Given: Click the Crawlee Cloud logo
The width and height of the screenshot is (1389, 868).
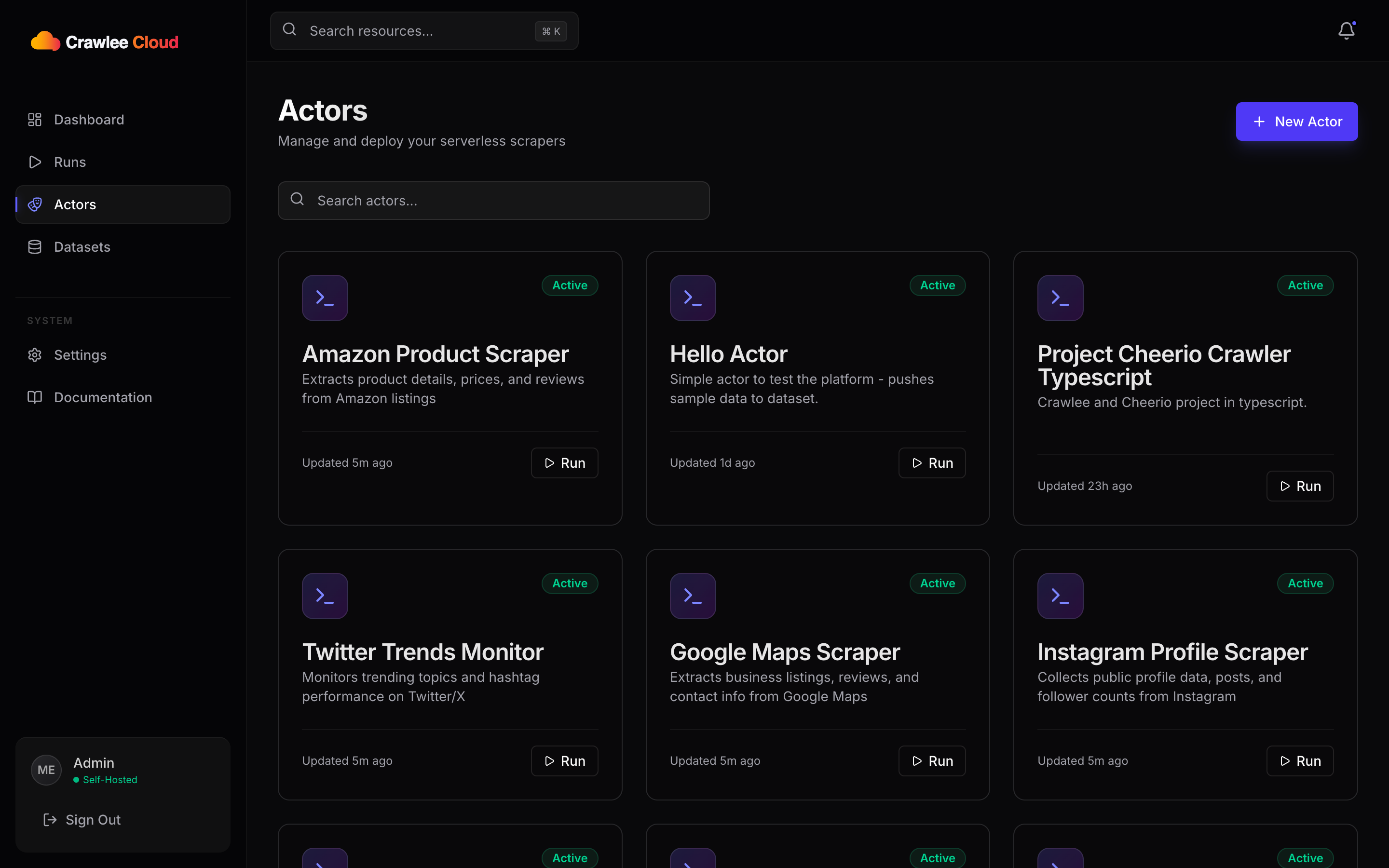Looking at the screenshot, I should pos(105,42).
